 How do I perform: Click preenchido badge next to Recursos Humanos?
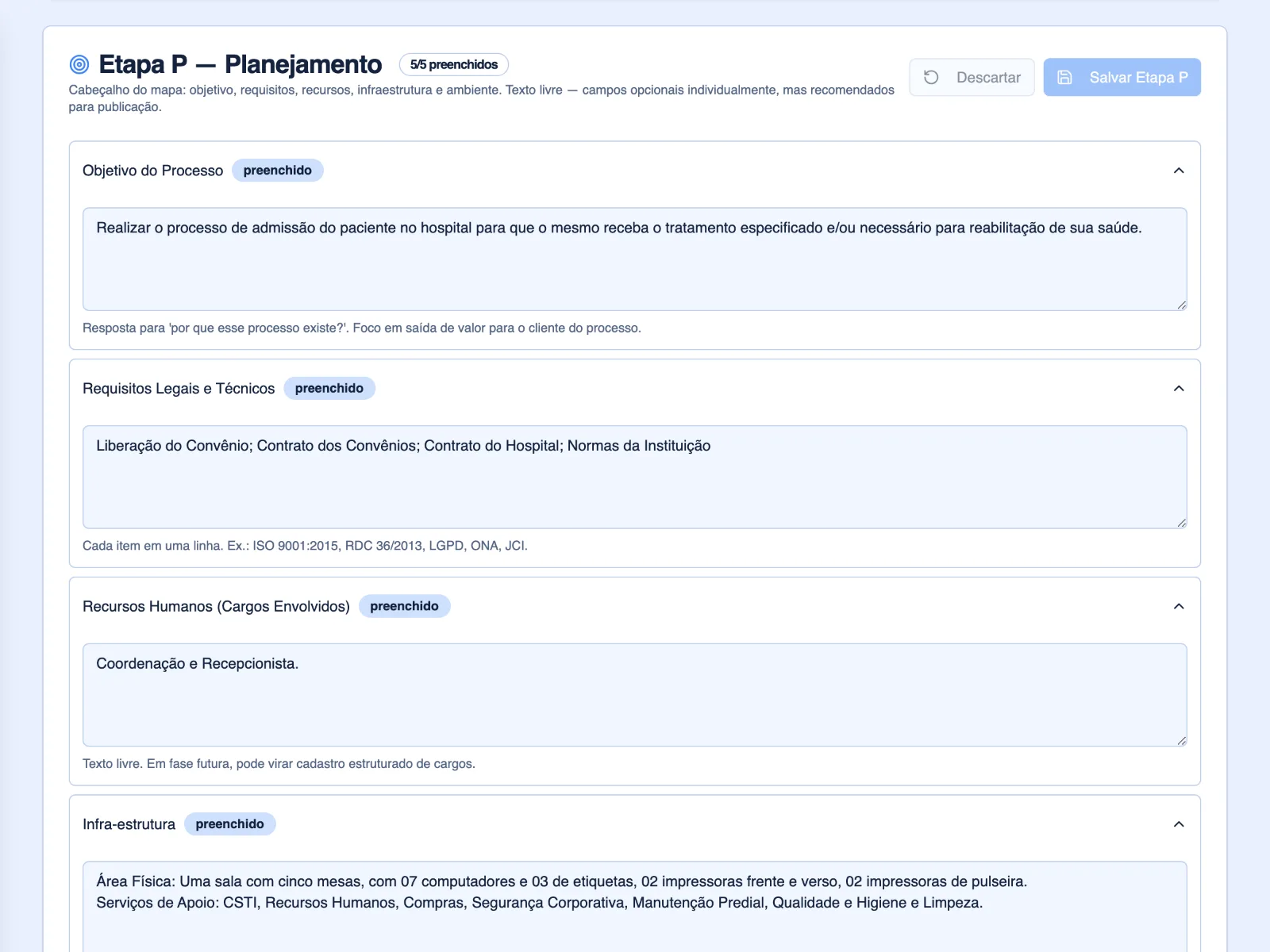coord(404,606)
